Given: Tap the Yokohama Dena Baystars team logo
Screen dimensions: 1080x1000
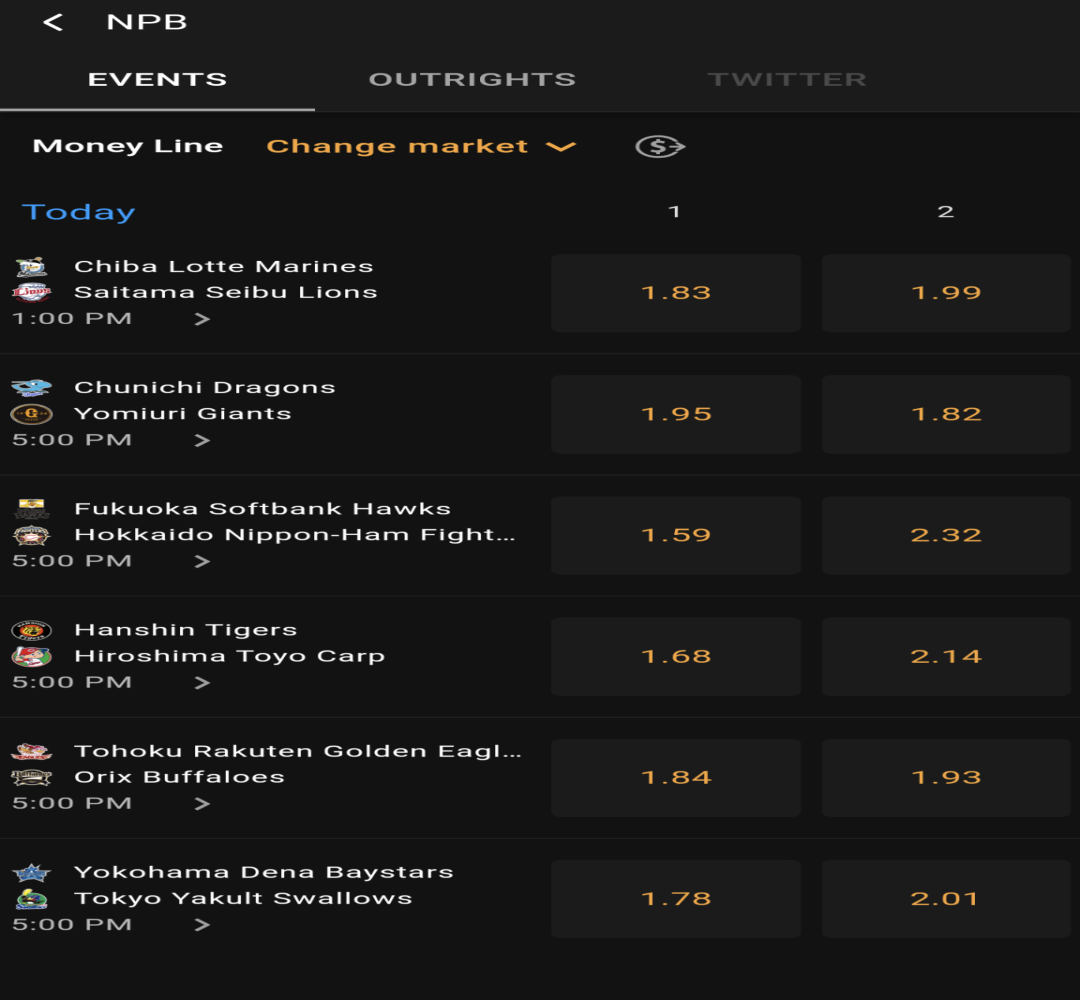Looking at the screenshot, I should pos(32,873).
